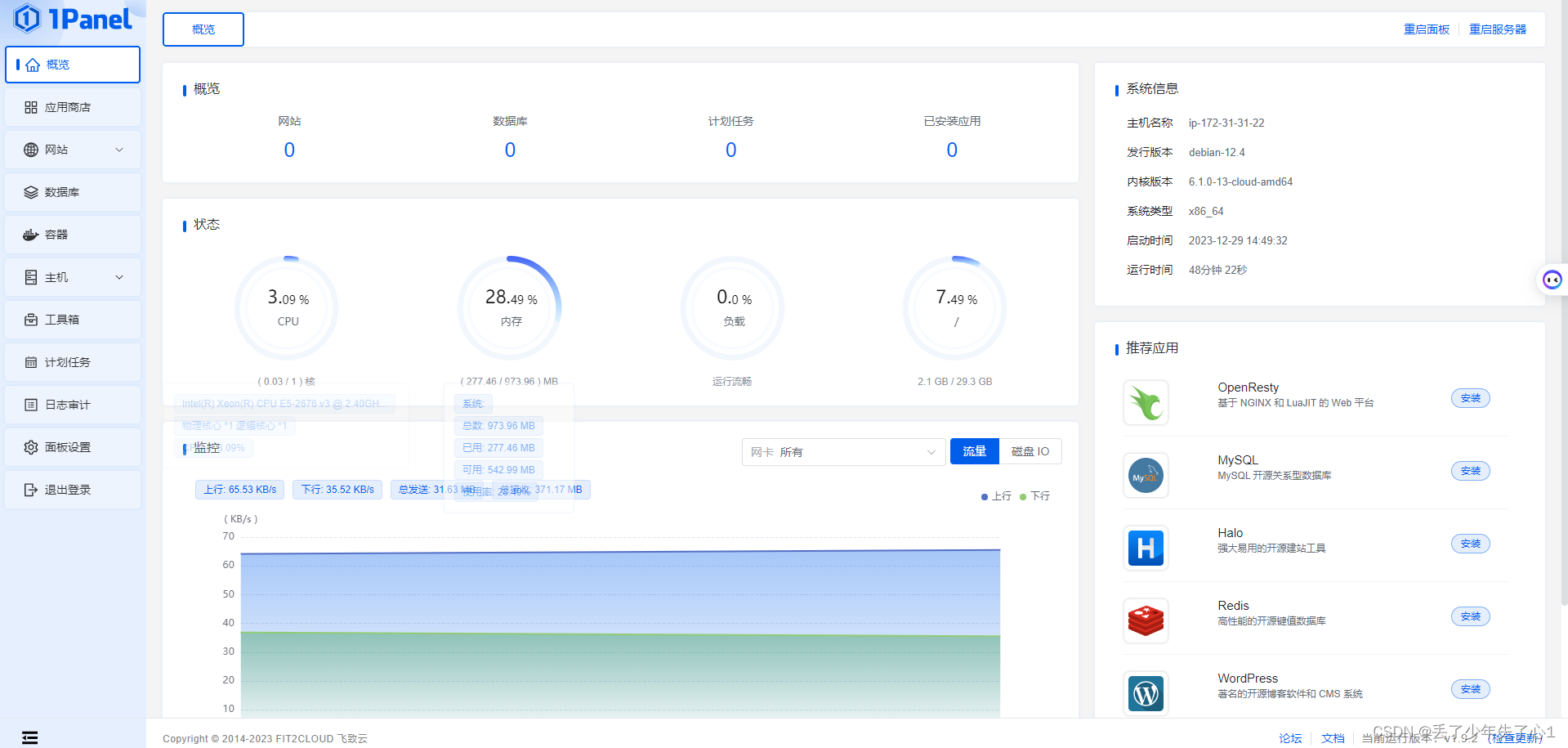Image resolution: width=1568 pixels, height=748 pixels.
Task: Click the disk / usage gauge
Action: 955,309
